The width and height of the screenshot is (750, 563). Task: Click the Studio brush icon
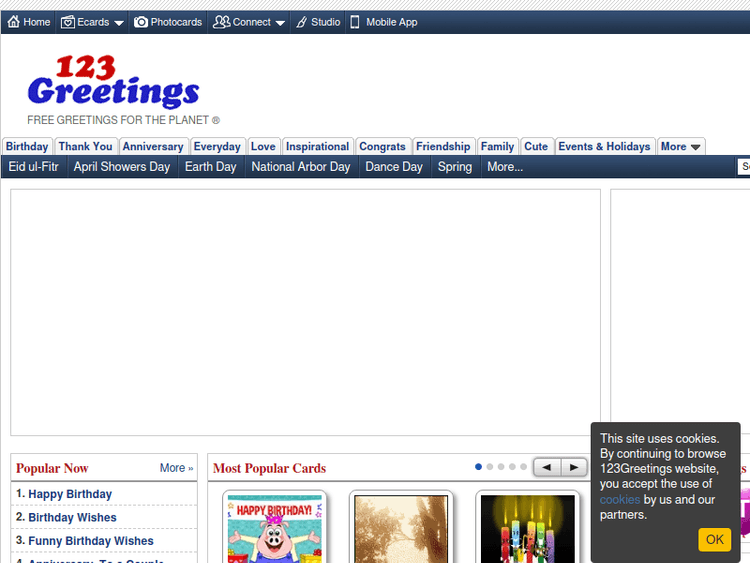301,22
